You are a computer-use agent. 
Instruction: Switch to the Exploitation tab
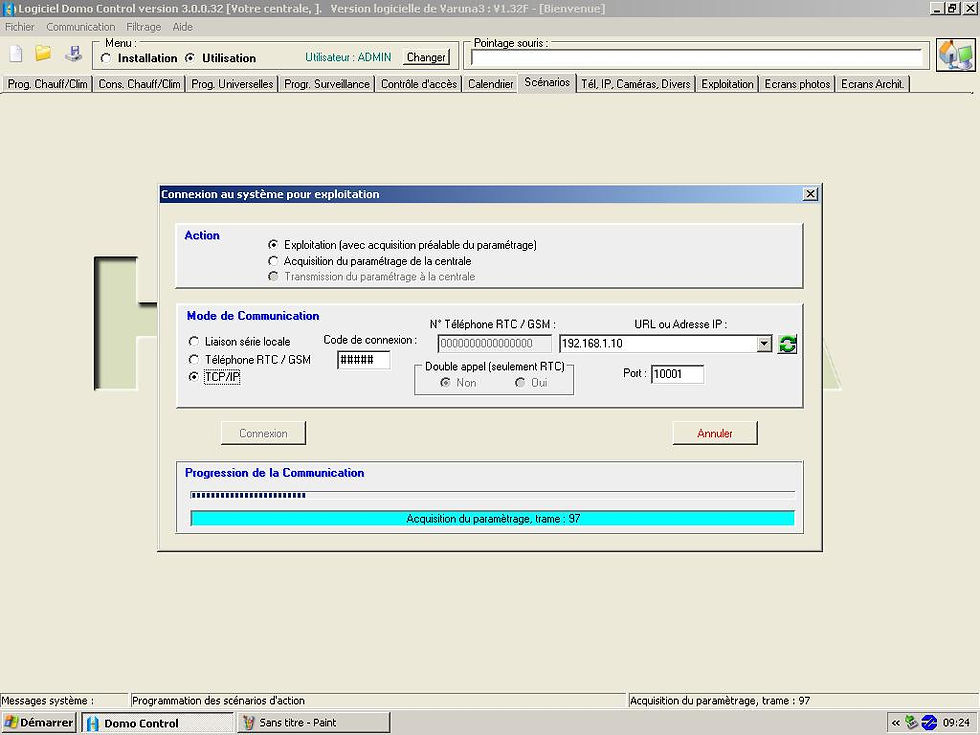728,84
